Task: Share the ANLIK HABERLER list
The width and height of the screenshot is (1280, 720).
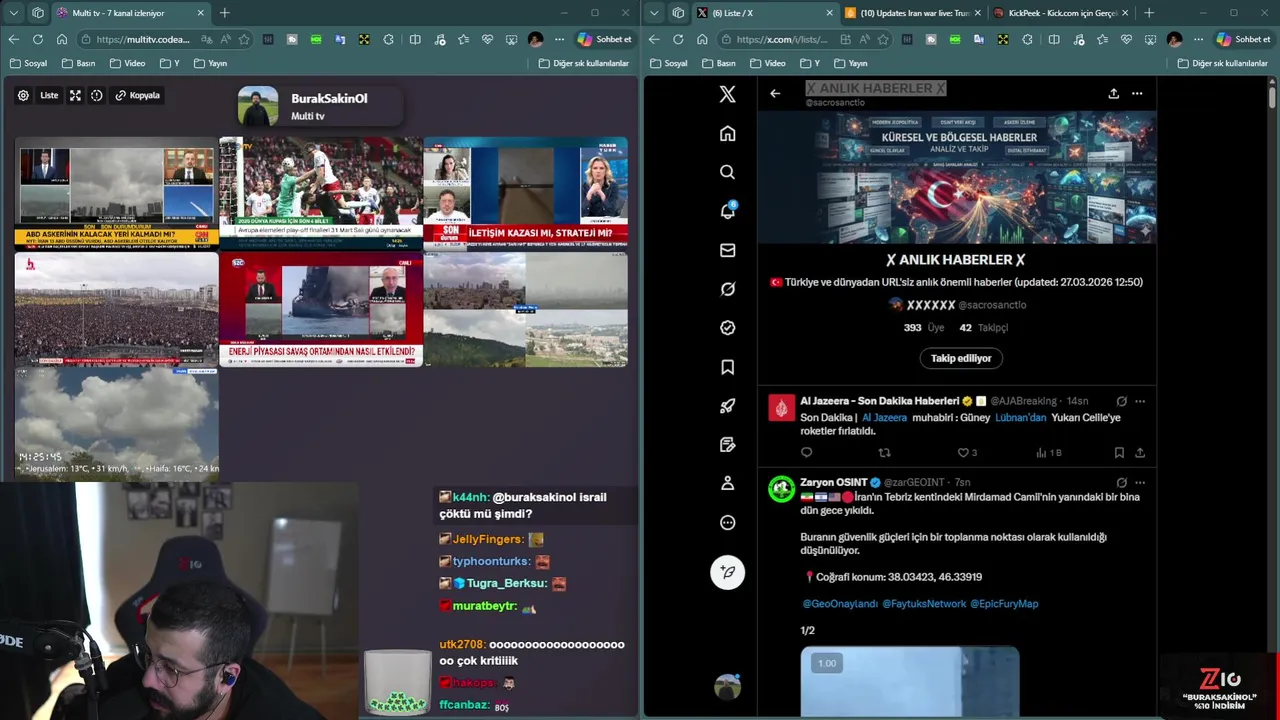Action: tap(1113, 93)
